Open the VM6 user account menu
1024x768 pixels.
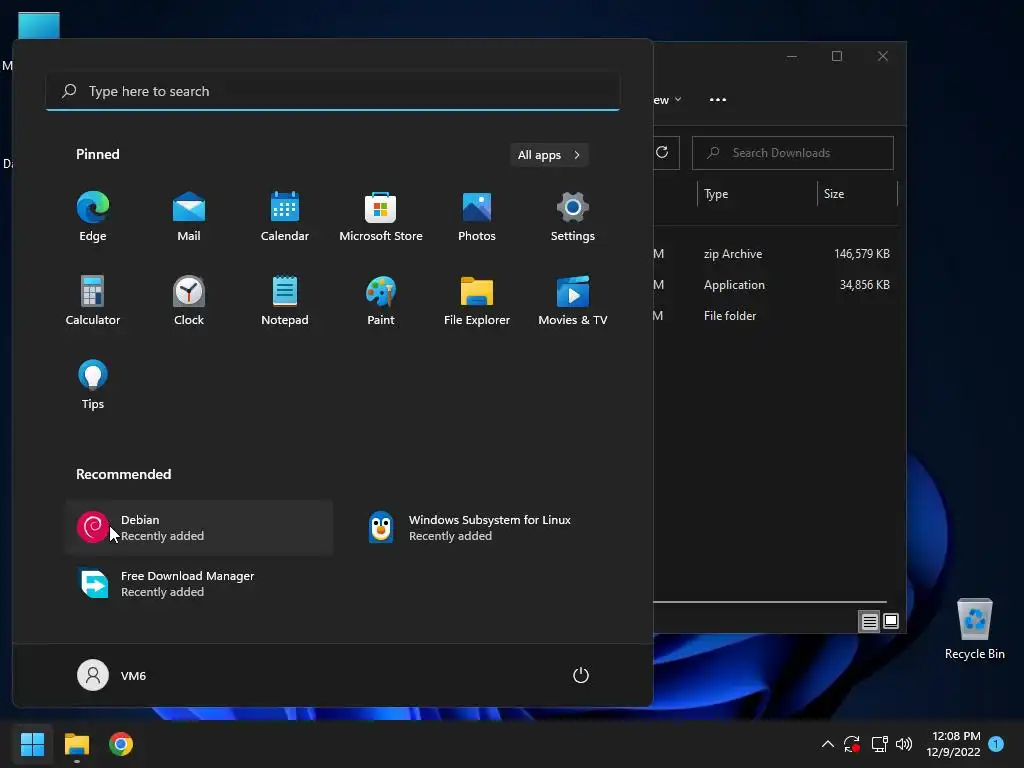pyautogui.click(x=112, y=675)
